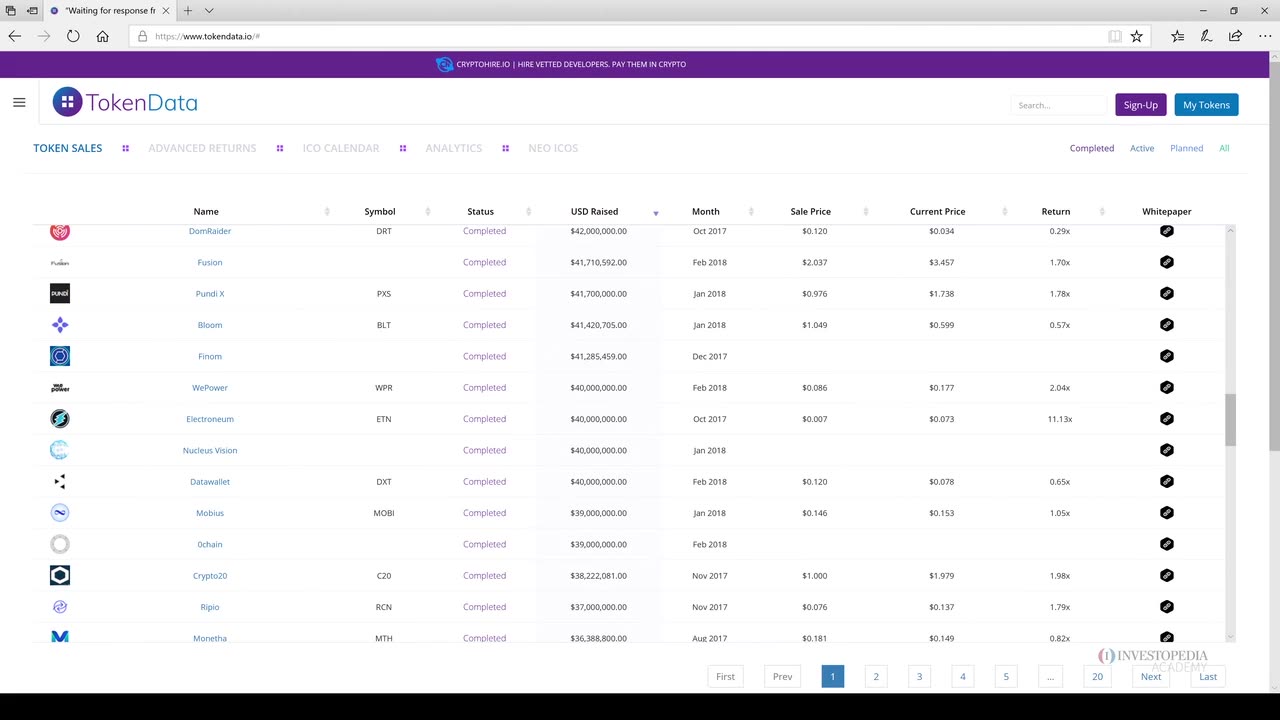This screenshot has height=720, width=1280.
Task: Click in the Search input field
Action: point(1059,105)
